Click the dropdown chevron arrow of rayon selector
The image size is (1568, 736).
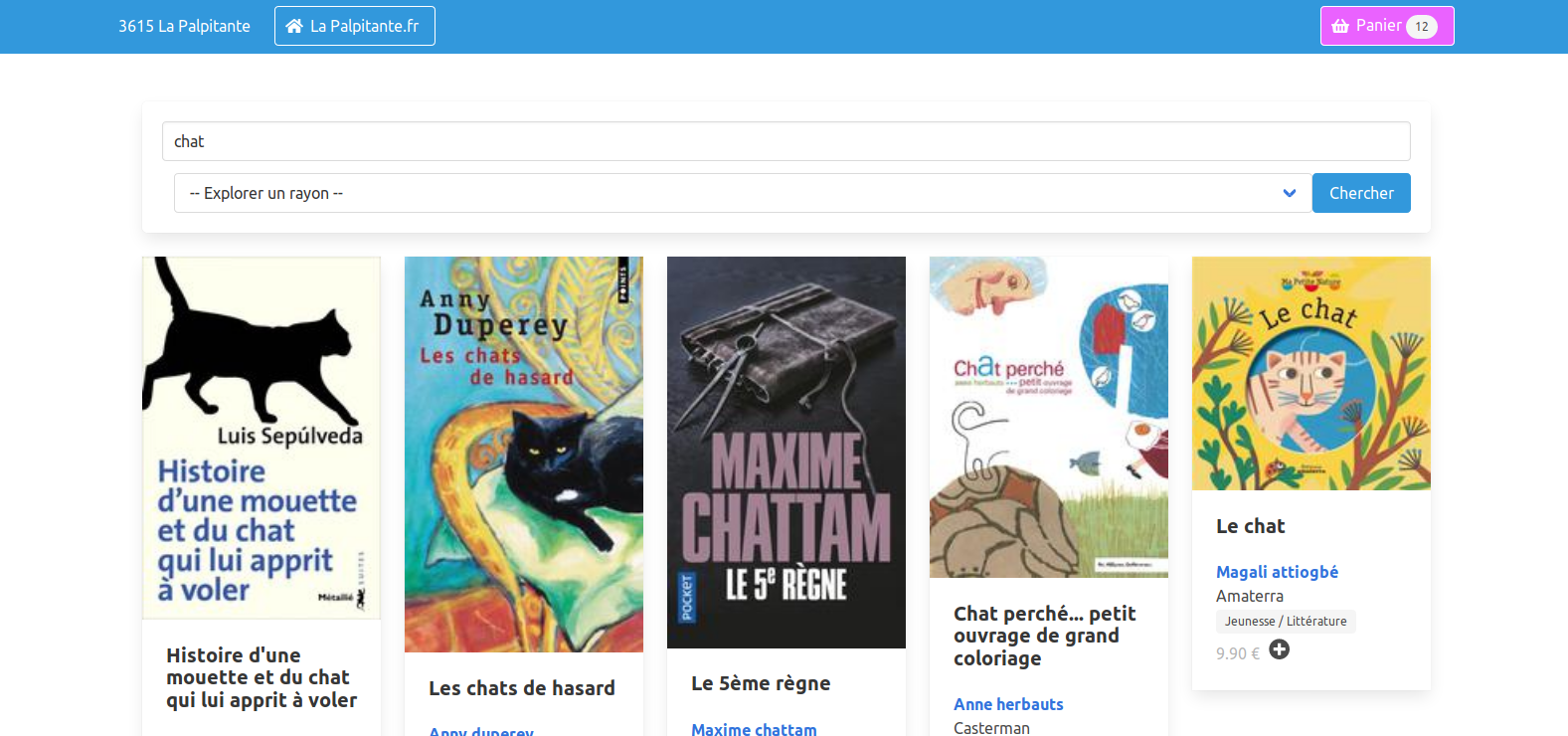pyautogui.click(x=1290, y=193)
